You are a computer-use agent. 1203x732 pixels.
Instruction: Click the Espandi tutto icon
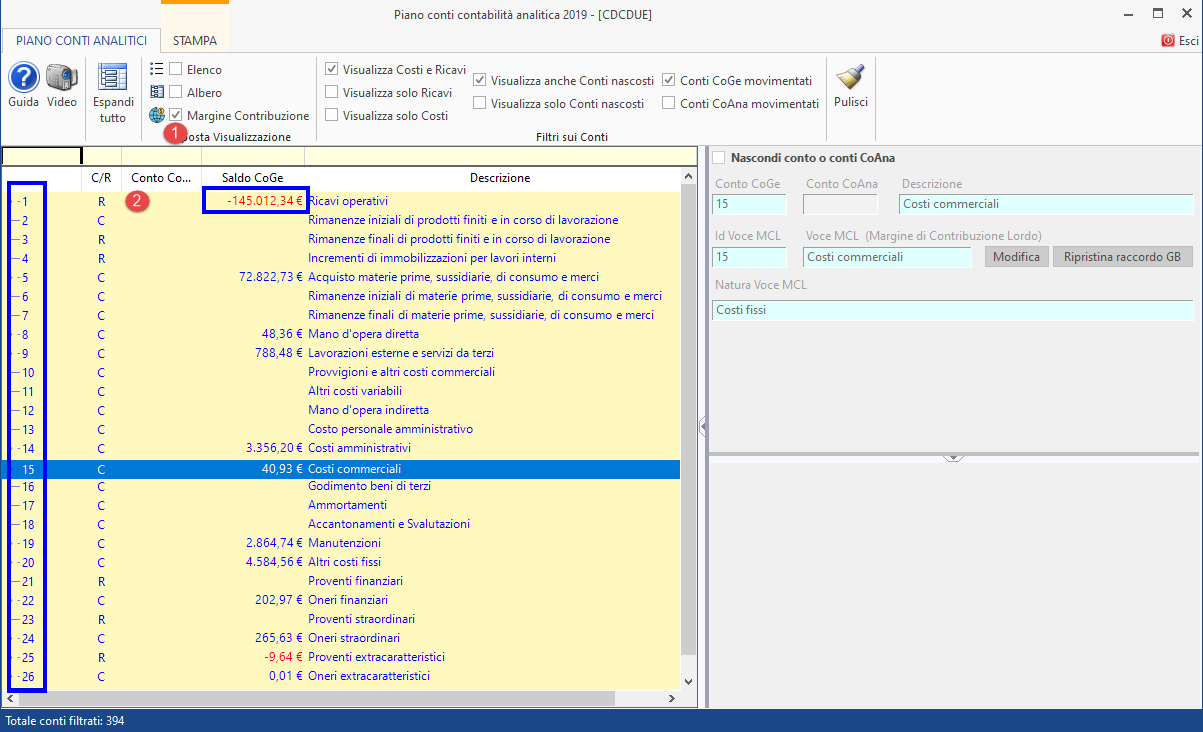[113, 78]
